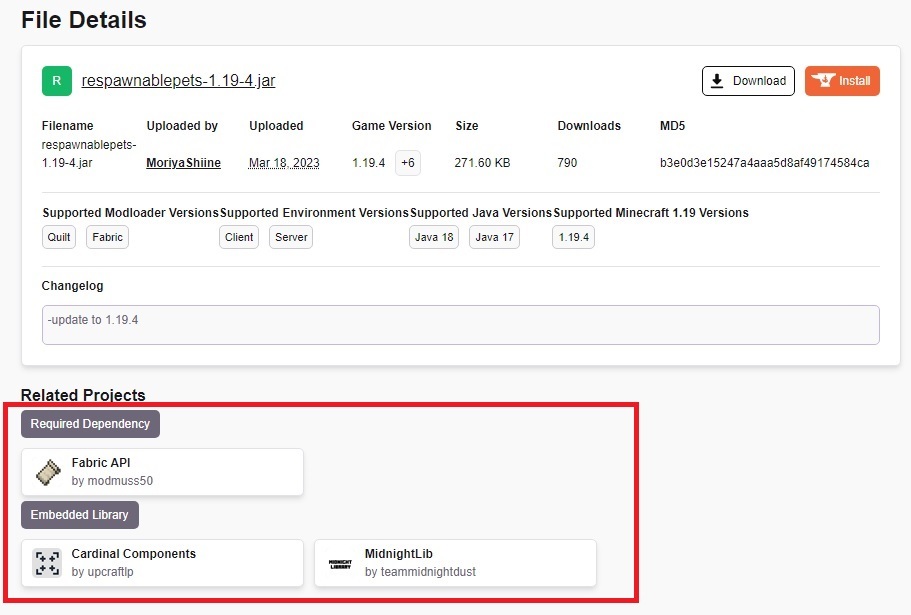911x615 pixels.
Task: Click the green R file icon
Action: pos(57,81)
